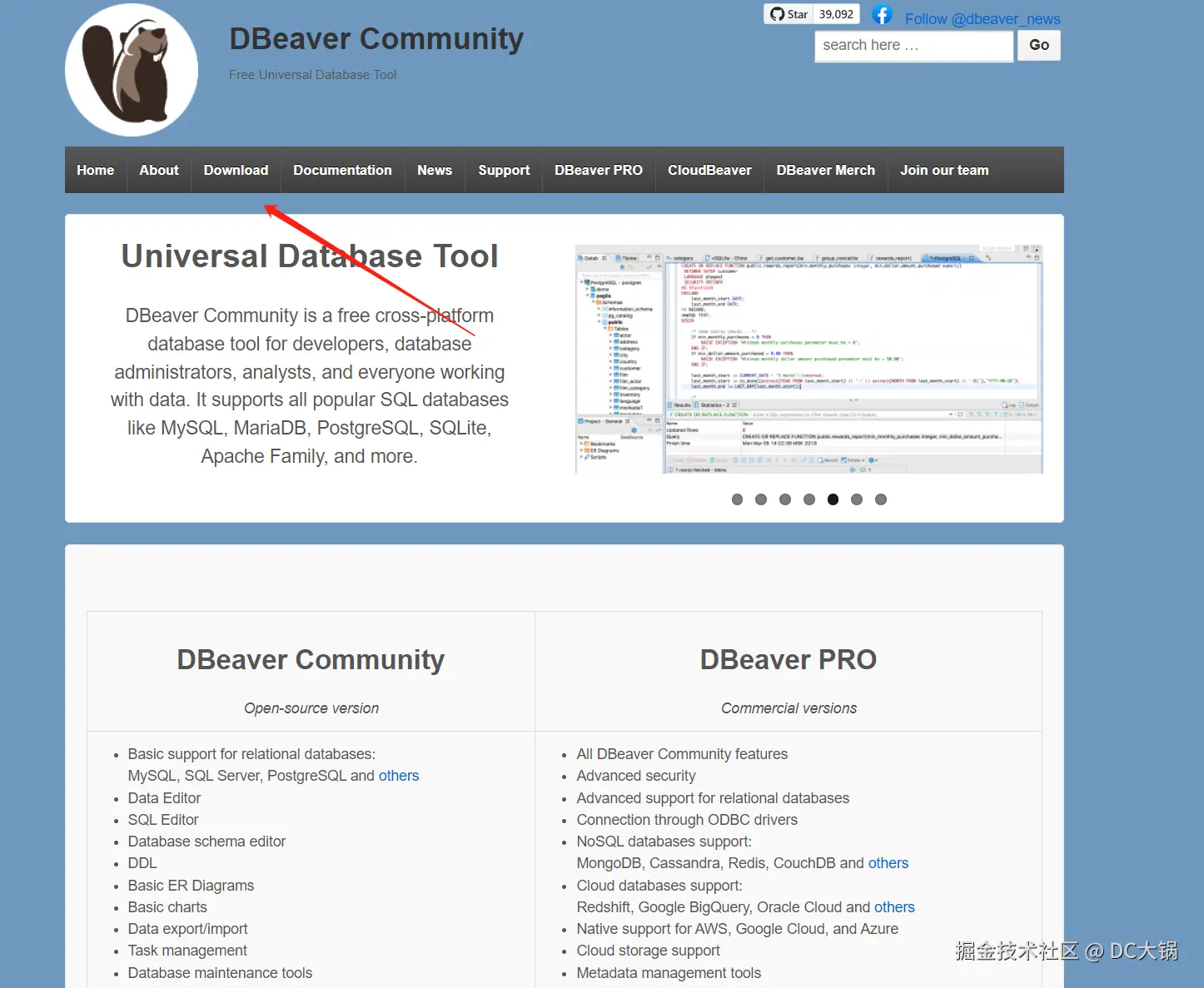Open DBeaver PRO in the navigation bar
This screenshot has height=988, width=1204.
click(x=599, y=170)
